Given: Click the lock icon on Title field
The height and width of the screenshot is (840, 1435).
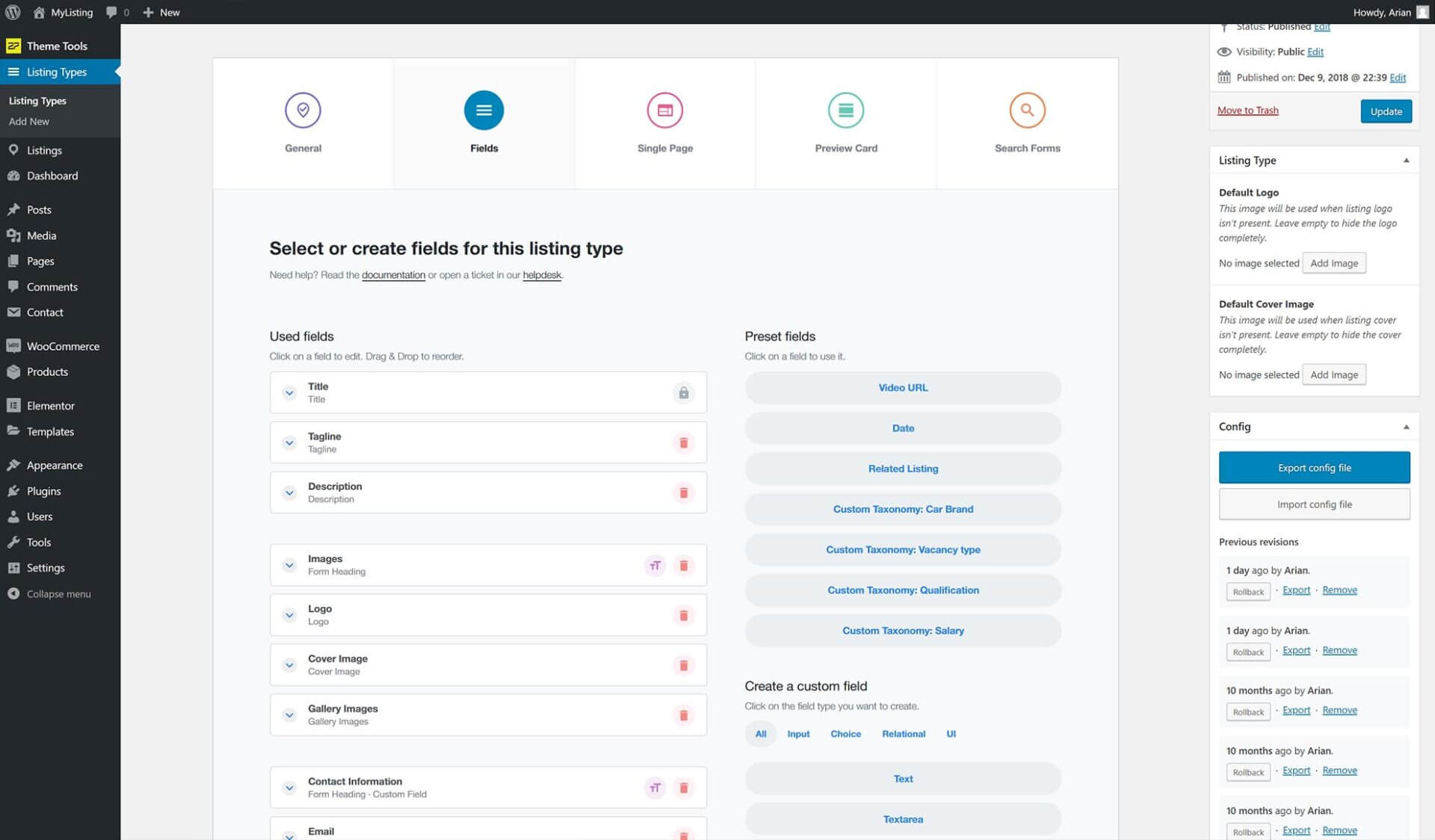Looking at the screenshot, I should pyautogui.click(x=683, y=391).
